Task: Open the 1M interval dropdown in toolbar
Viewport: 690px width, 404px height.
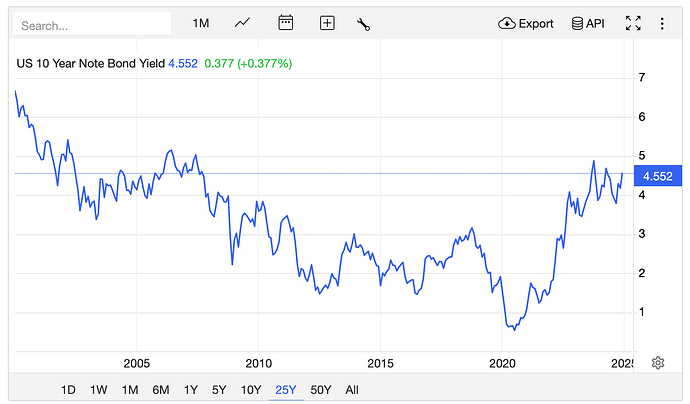Action: (x=201, y=23)
